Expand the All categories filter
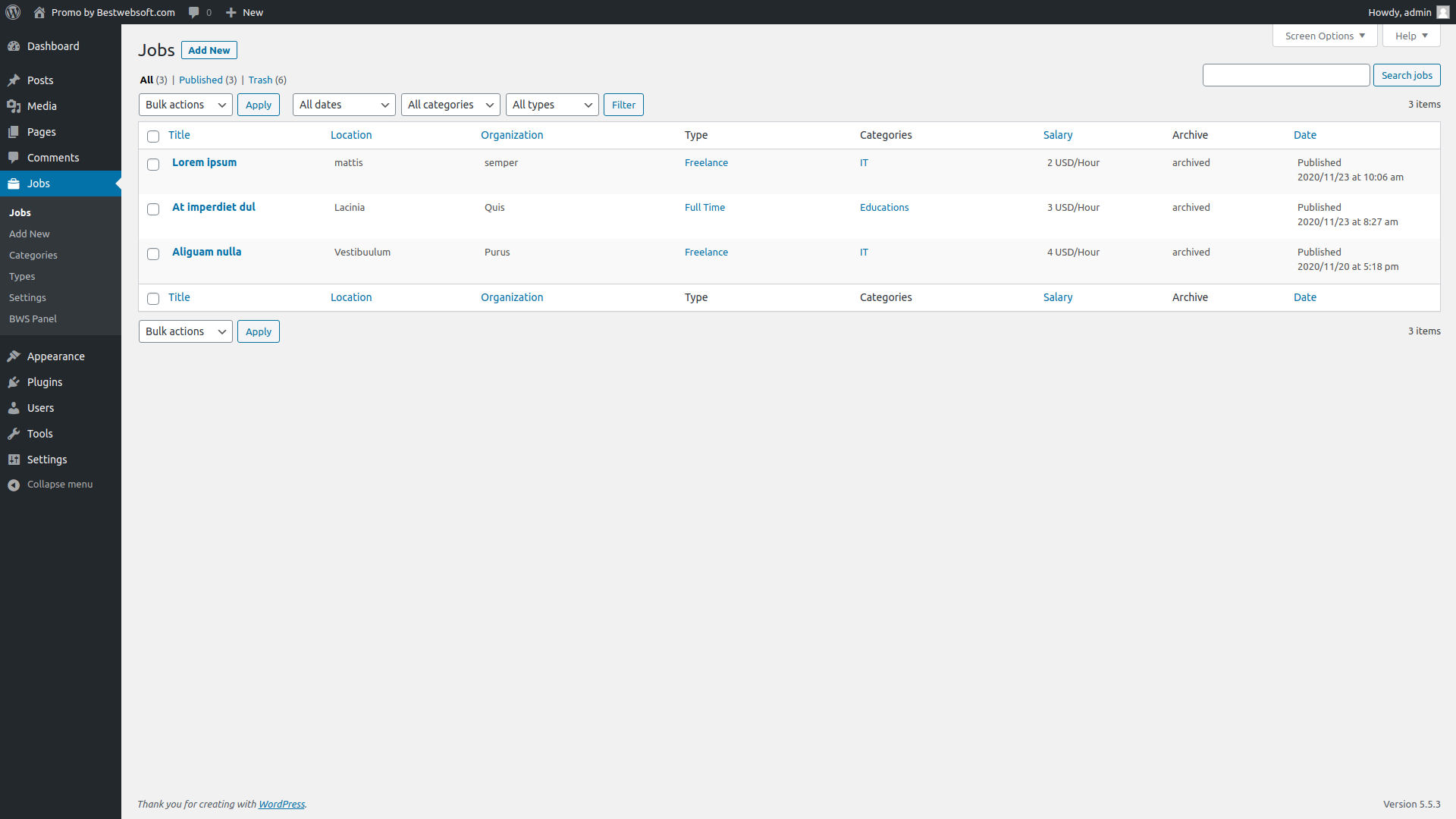Image resolution: width=1456 pixels, height=819 pixels. click(x=450, y=105)
